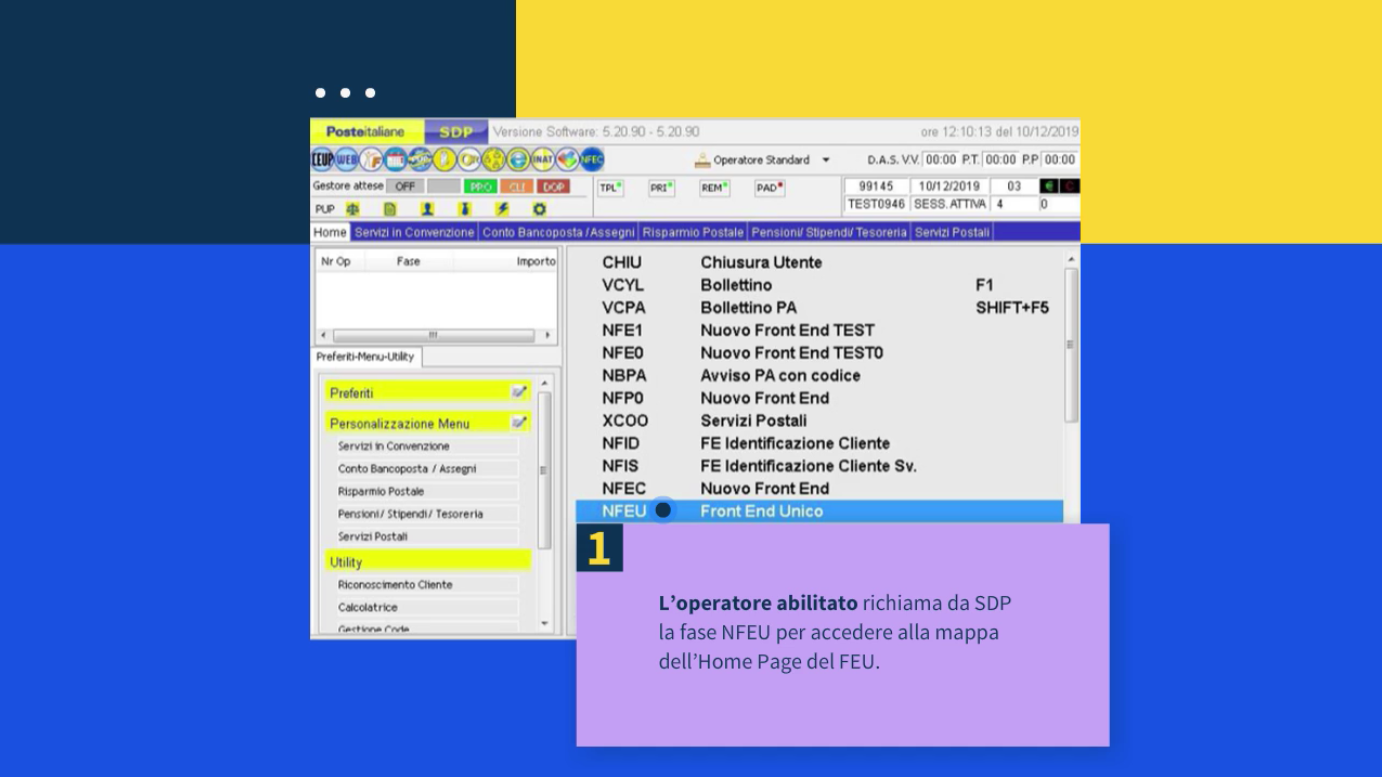Launch the NFEC blue toolbar icon
Viewport: 1382px width, 777px height.
pyautogui.click(x=592, y=160)
